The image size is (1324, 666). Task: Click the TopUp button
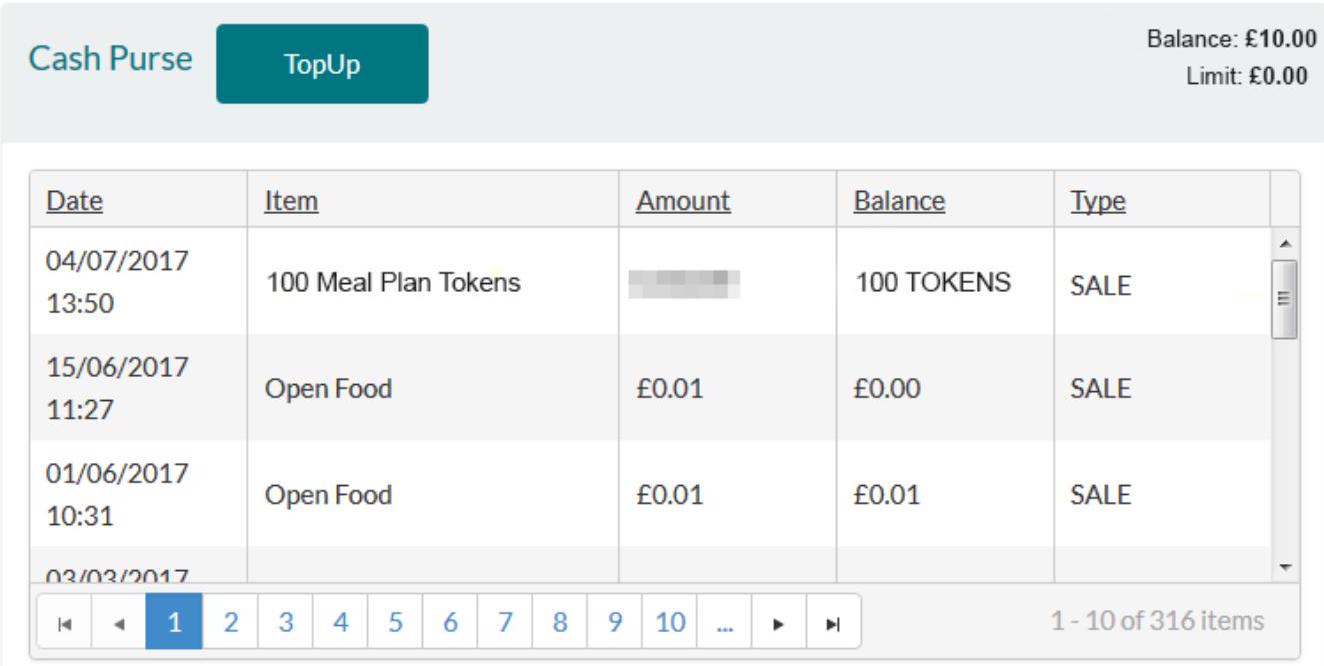(x=322, y=65)
